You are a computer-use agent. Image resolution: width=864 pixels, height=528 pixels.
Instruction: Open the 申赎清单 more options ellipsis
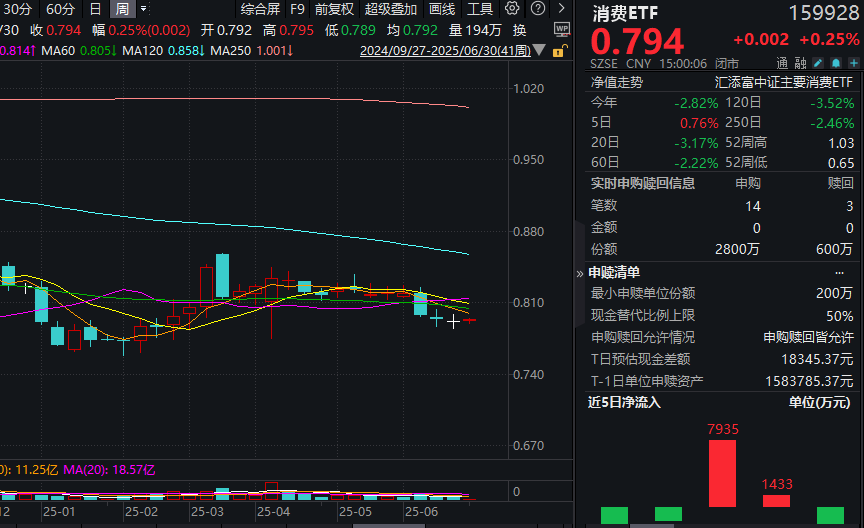pos(839,272)
